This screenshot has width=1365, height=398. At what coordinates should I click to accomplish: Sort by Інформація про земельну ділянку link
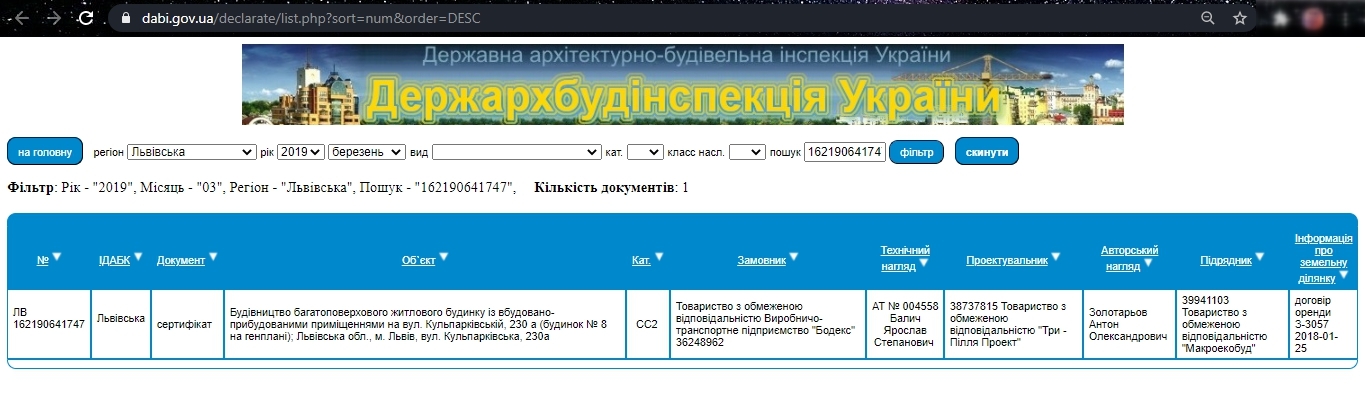(1323, 259)
